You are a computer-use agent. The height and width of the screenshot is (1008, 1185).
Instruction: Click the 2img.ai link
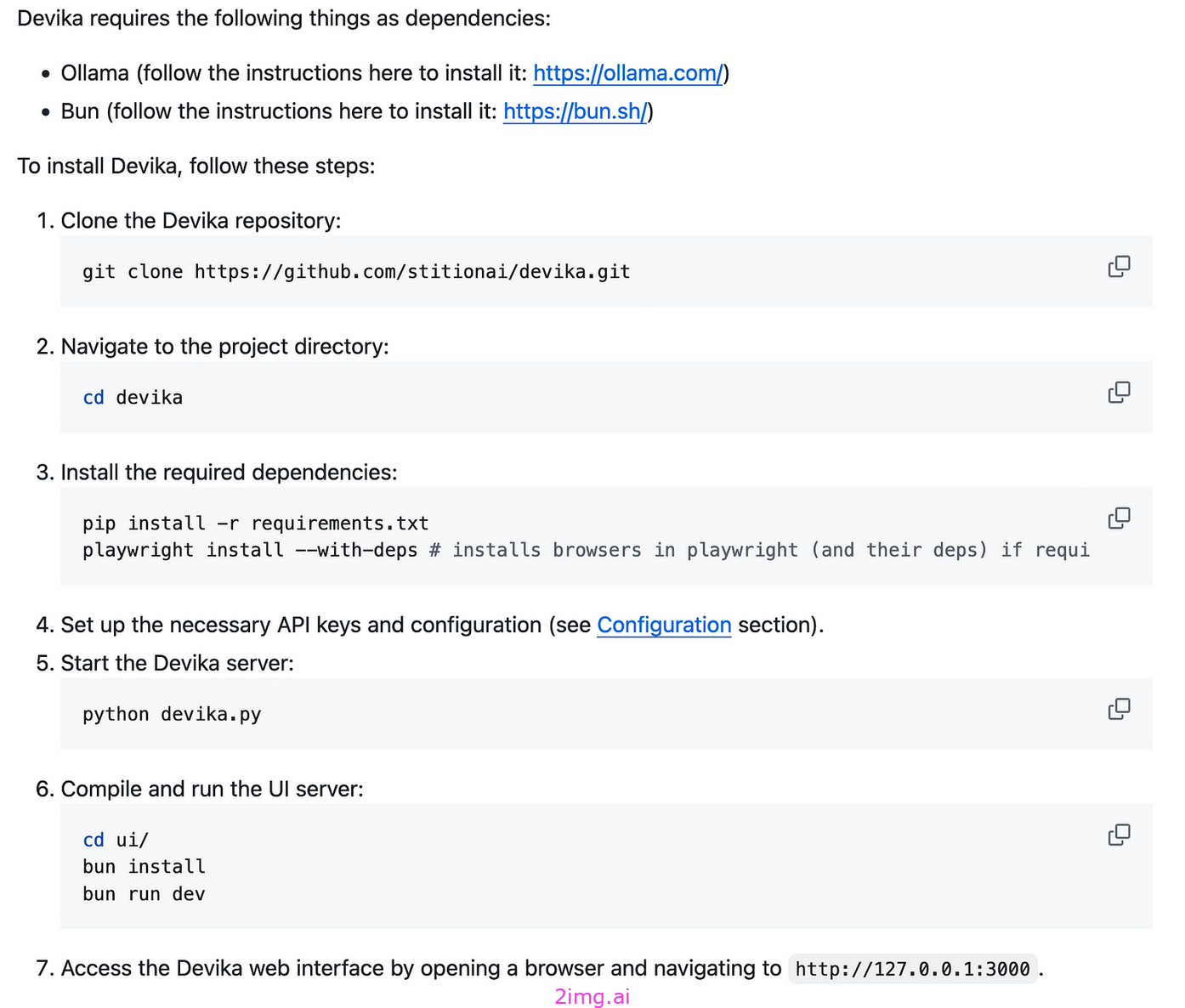592,996
